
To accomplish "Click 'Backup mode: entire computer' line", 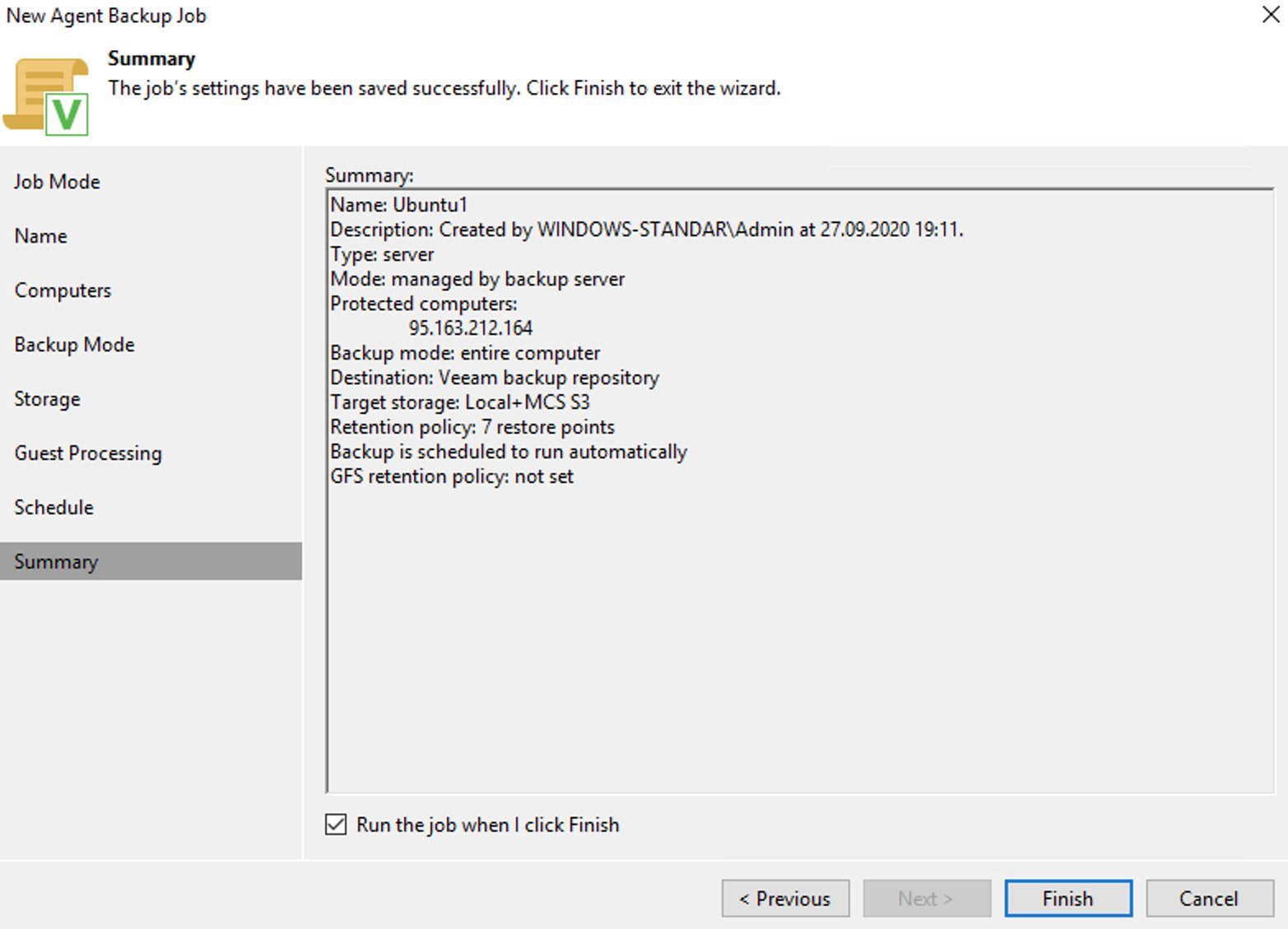I will coord(465,353).
